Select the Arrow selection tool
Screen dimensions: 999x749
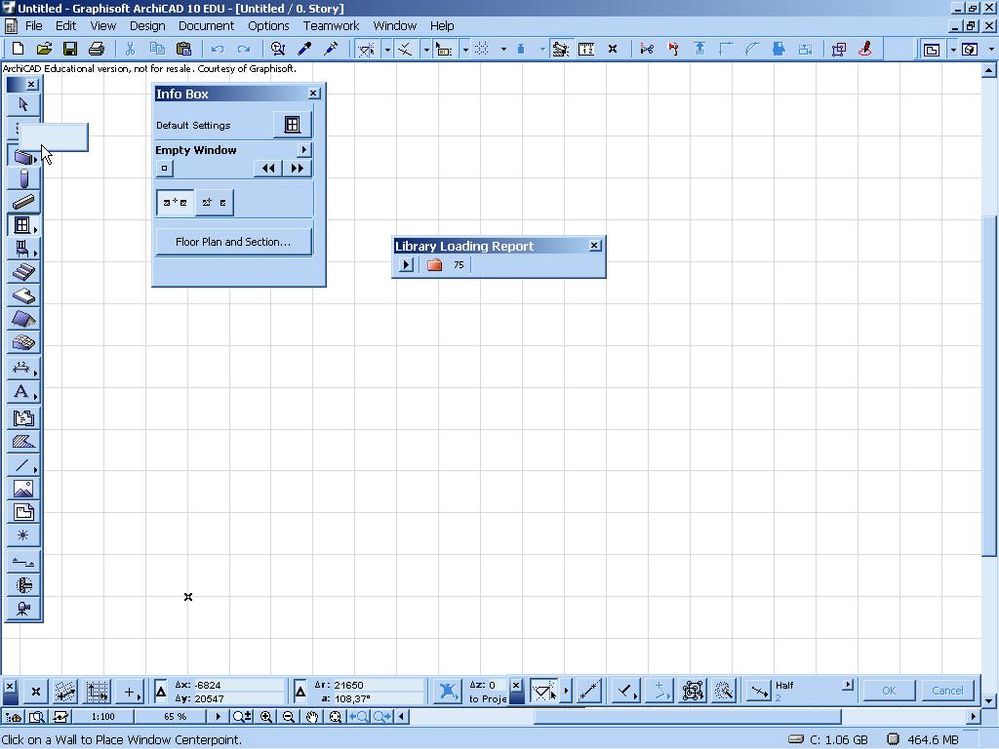click(x=22, y=104)
